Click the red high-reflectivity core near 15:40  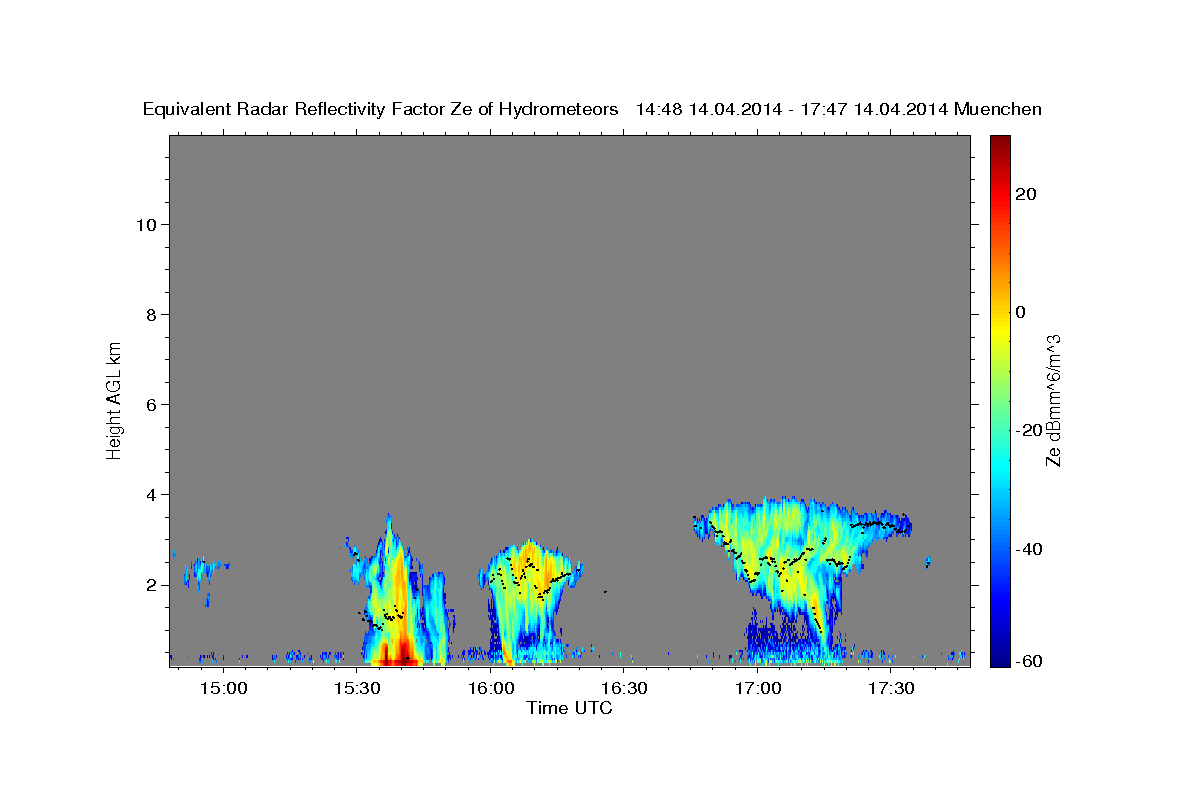400,654
